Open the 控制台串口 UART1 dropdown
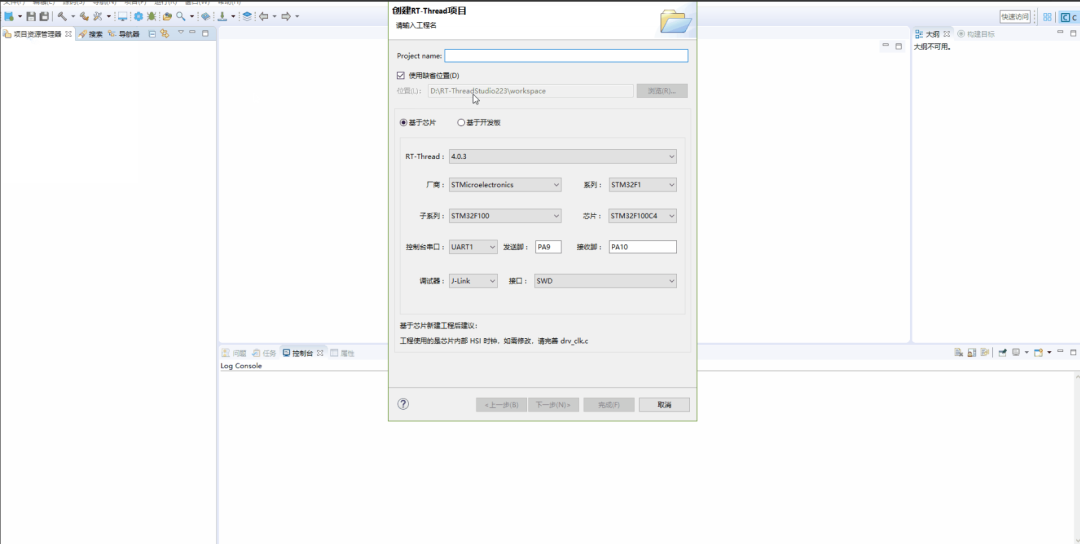This screenshot has width=1080, height=544. 472,246
